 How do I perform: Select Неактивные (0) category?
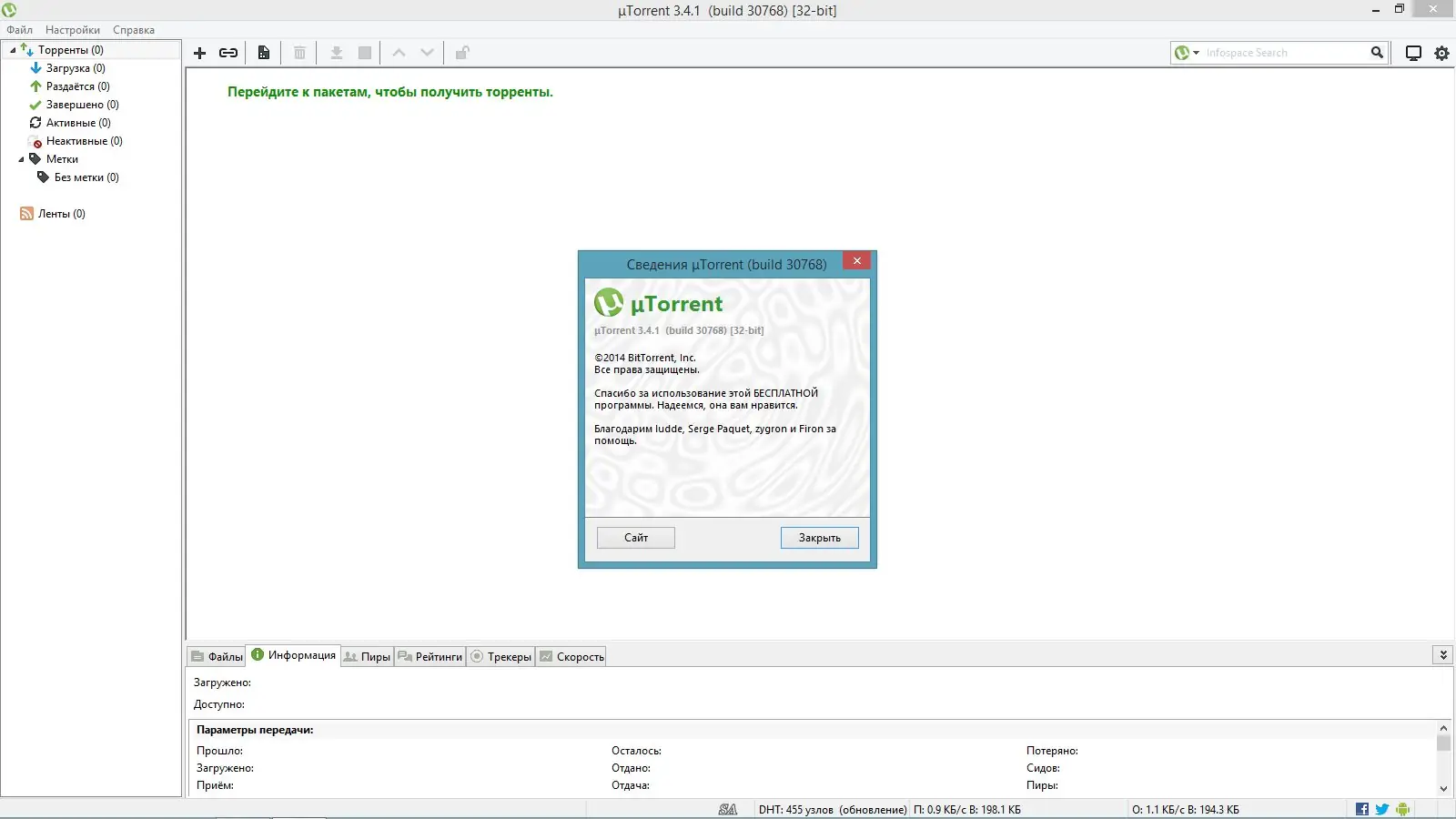click(85, 141)
